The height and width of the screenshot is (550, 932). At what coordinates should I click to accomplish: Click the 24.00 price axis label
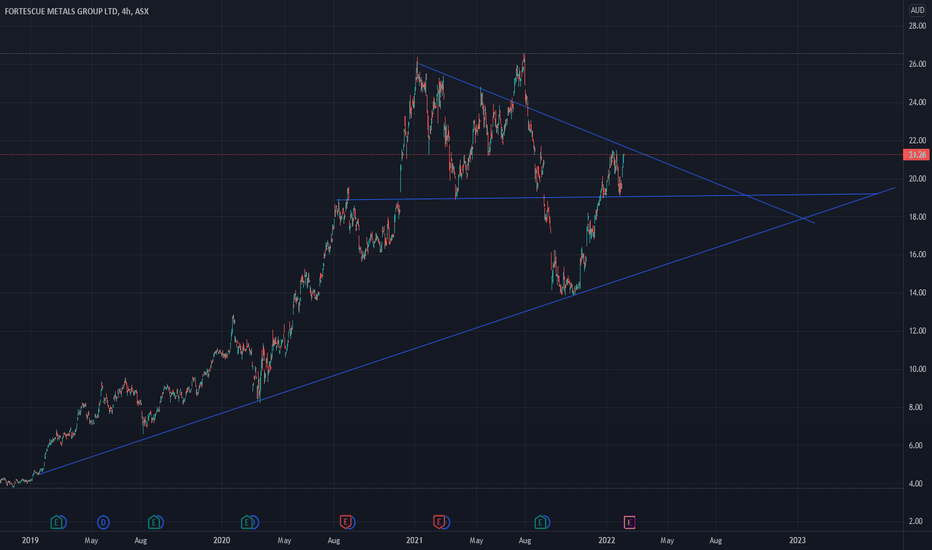[917, 102]
